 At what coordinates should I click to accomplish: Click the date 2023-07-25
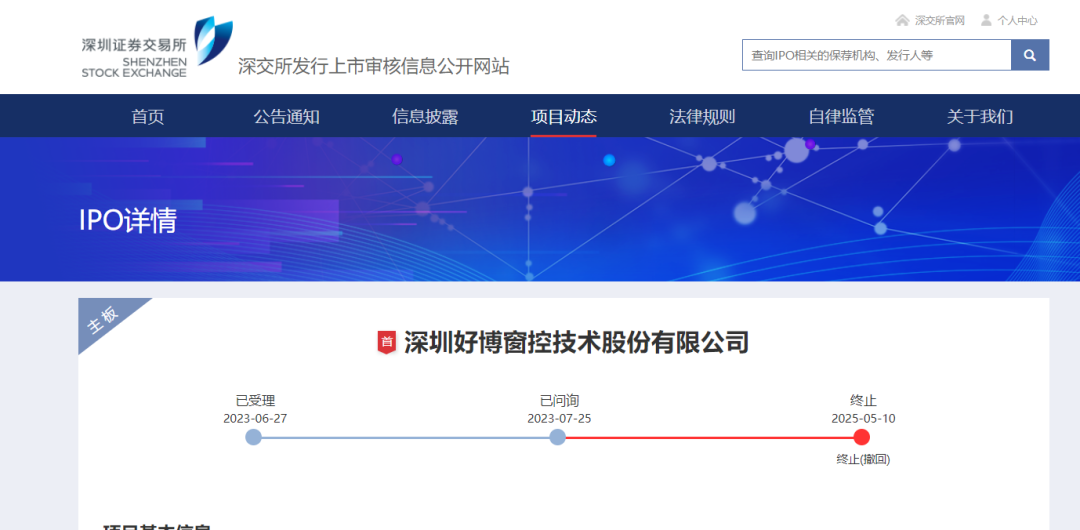coord(559,418)
